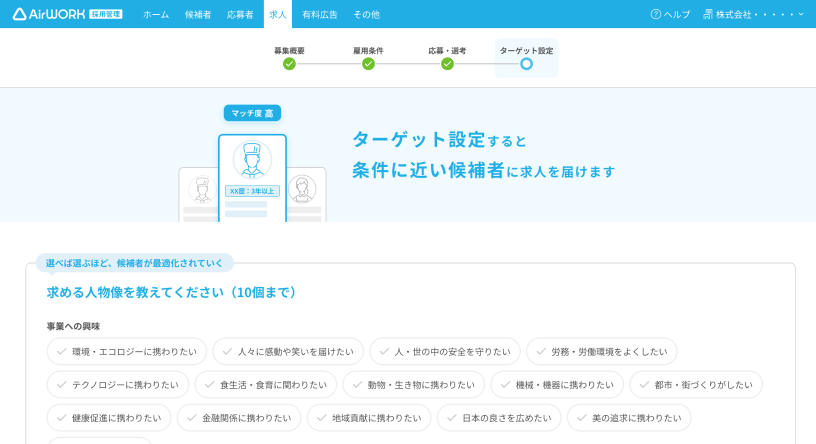The image size is (816, 444).
Task: Toggle テクノロジーに携わりたい chip
Action: [118, 385]
